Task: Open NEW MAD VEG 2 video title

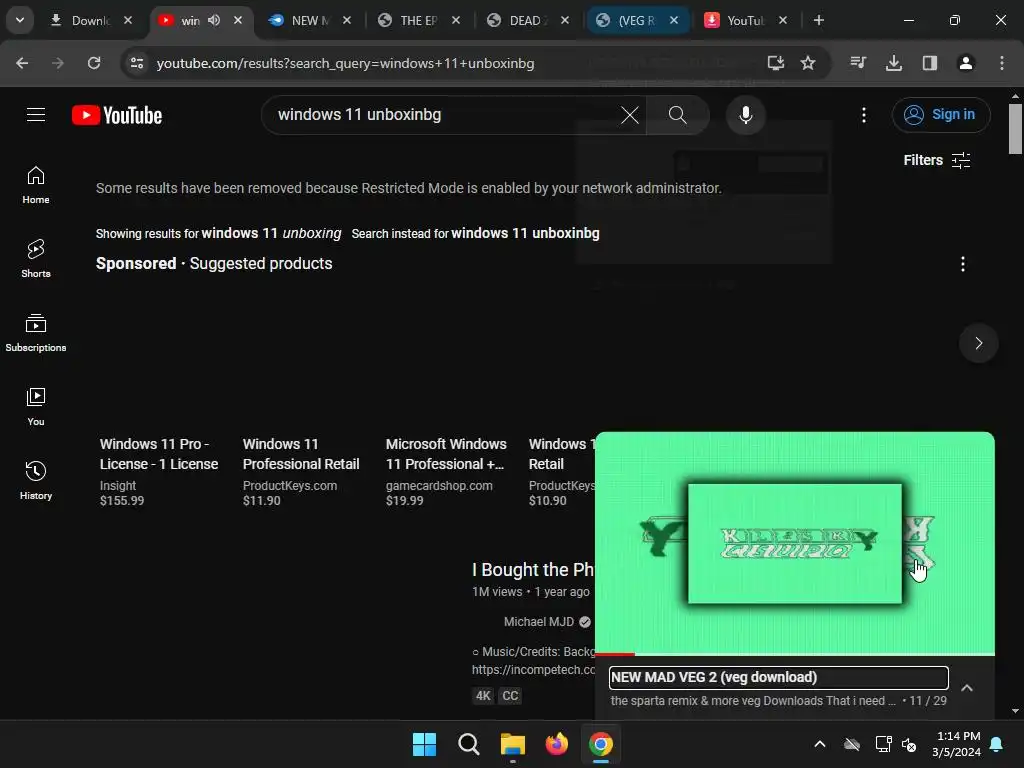Action: tap(778, 677)
